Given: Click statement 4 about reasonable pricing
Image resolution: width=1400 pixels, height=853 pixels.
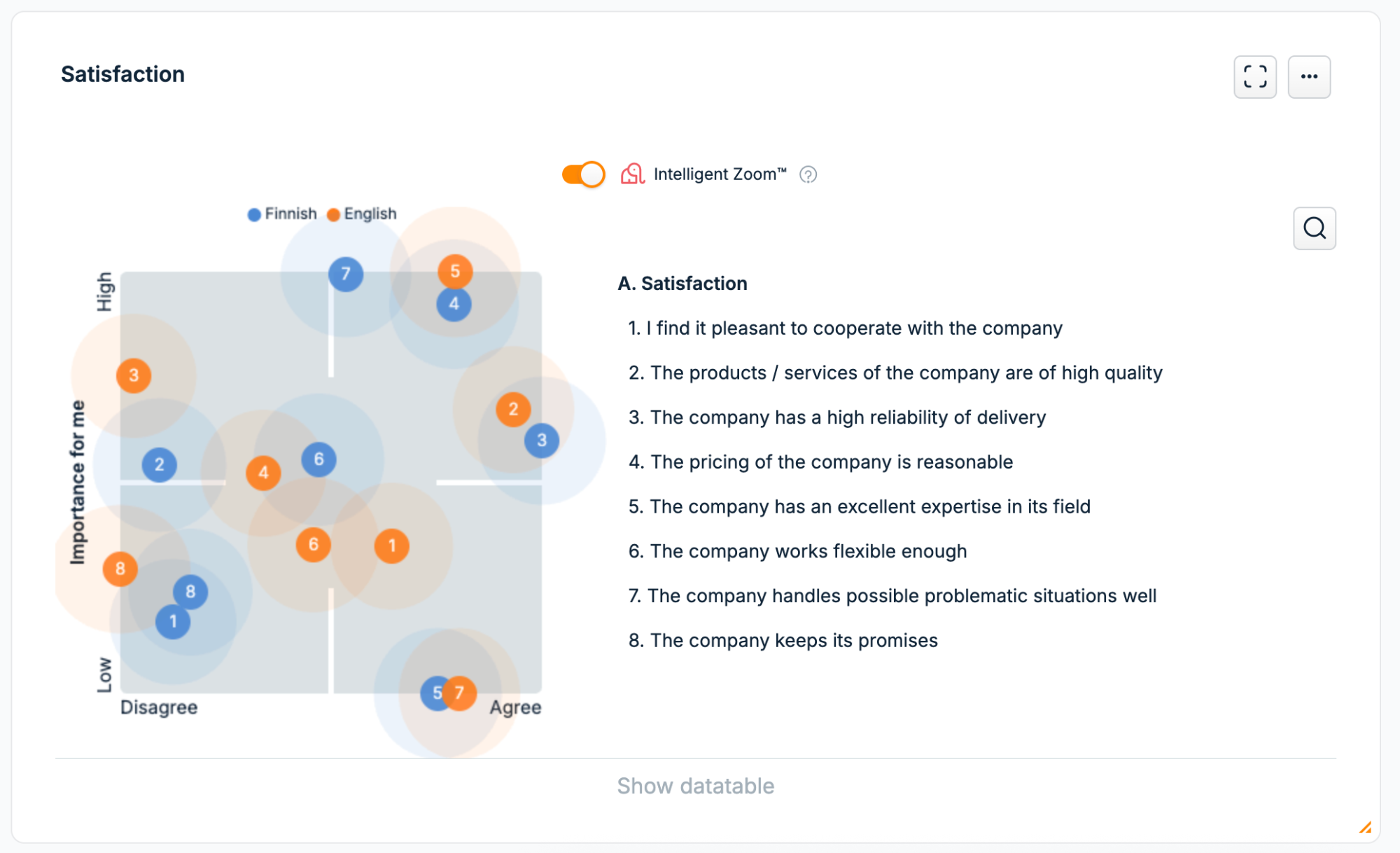Looking at the screenshot, I should 820,462.
